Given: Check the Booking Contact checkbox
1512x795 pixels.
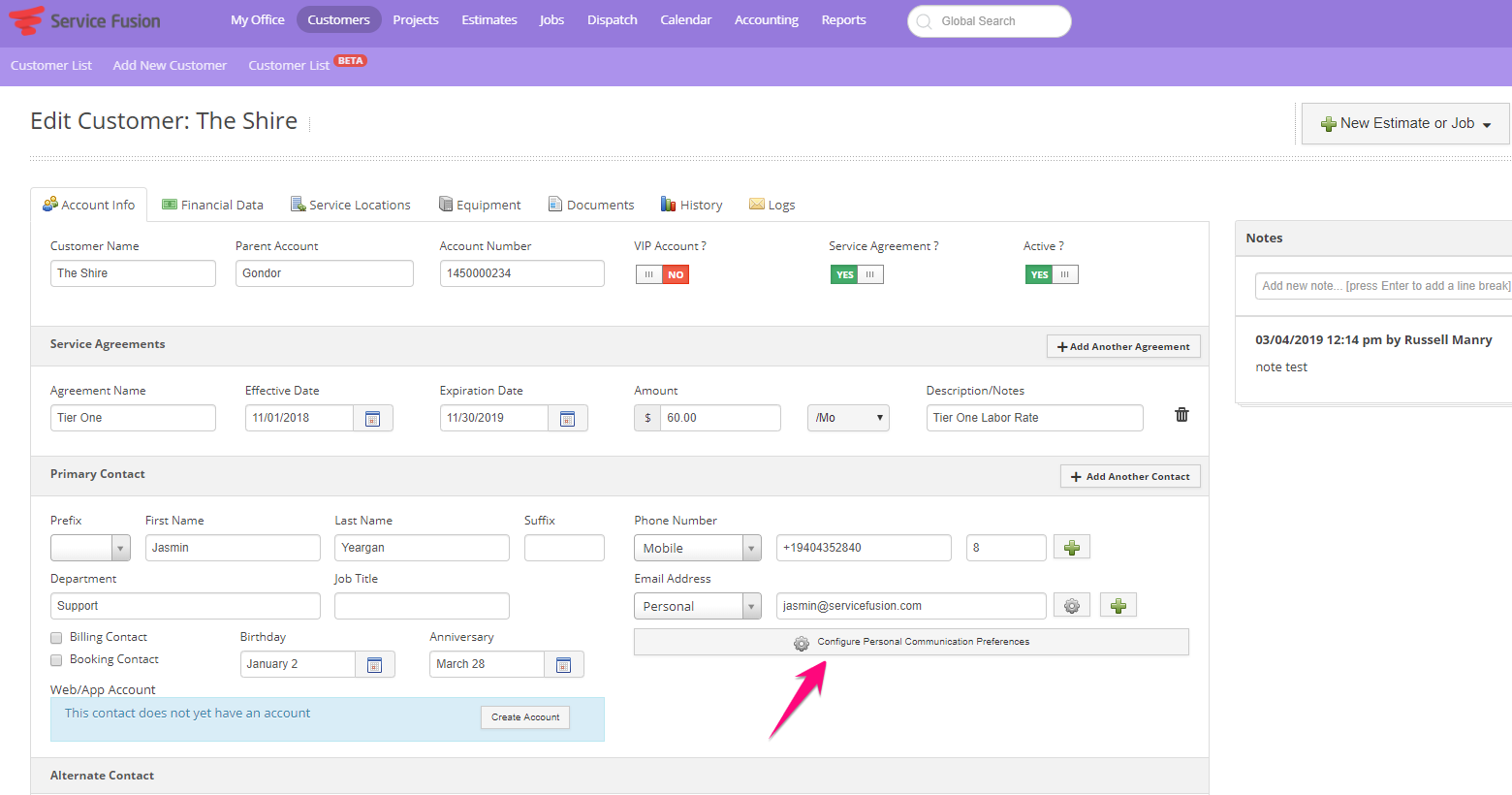Looking at the screenshot, I should 56,660.
